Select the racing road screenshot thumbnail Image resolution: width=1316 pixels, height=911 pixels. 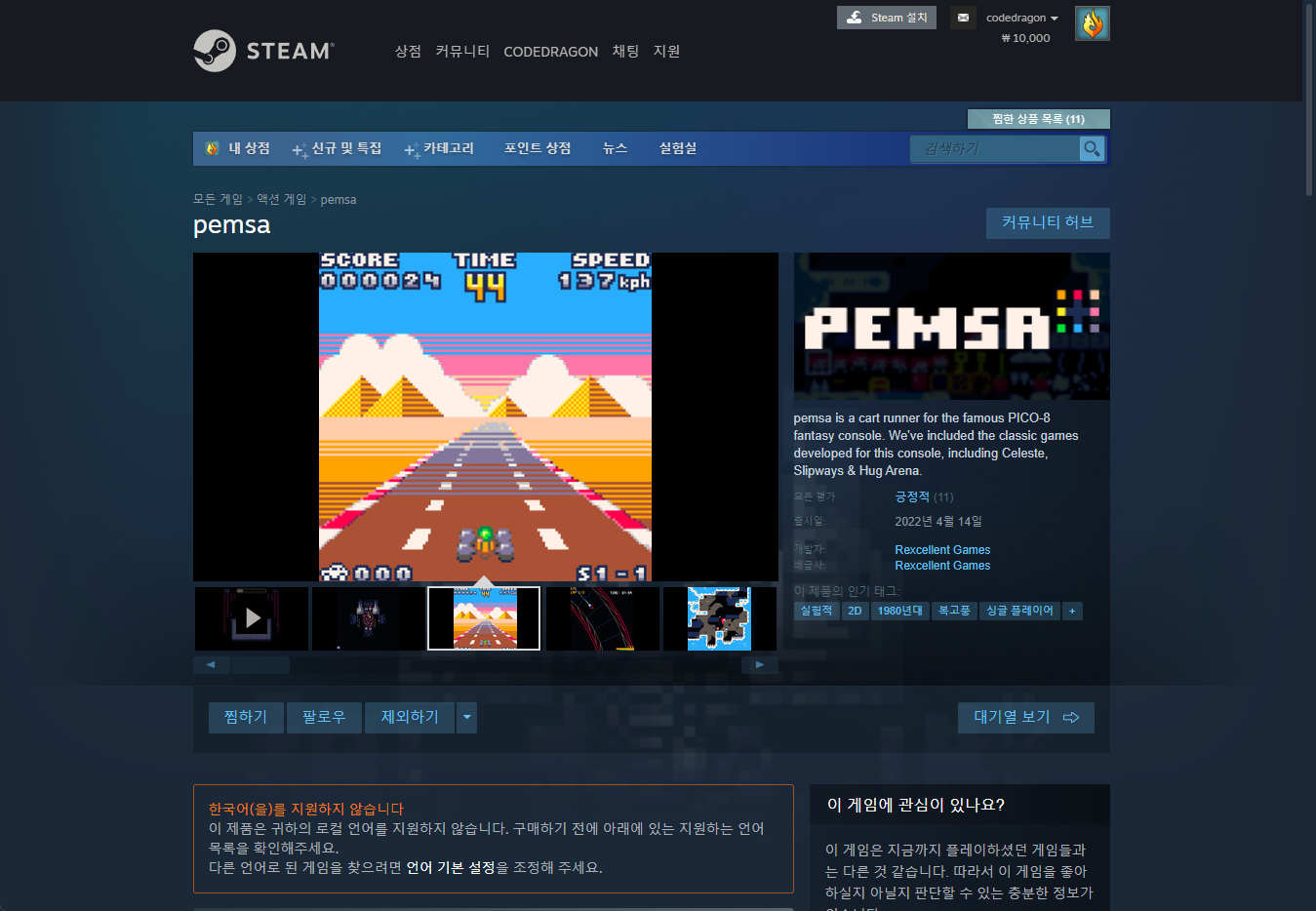pos(484,617)
